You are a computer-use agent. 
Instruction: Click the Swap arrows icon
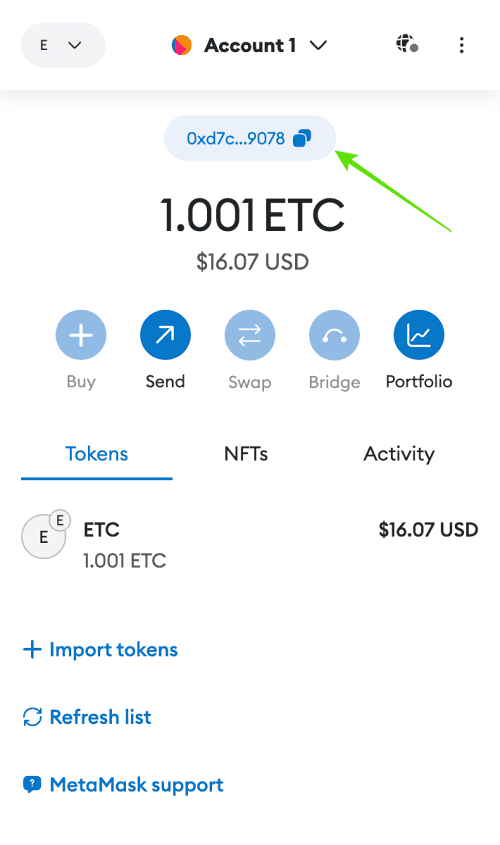[x=250, y=335]
